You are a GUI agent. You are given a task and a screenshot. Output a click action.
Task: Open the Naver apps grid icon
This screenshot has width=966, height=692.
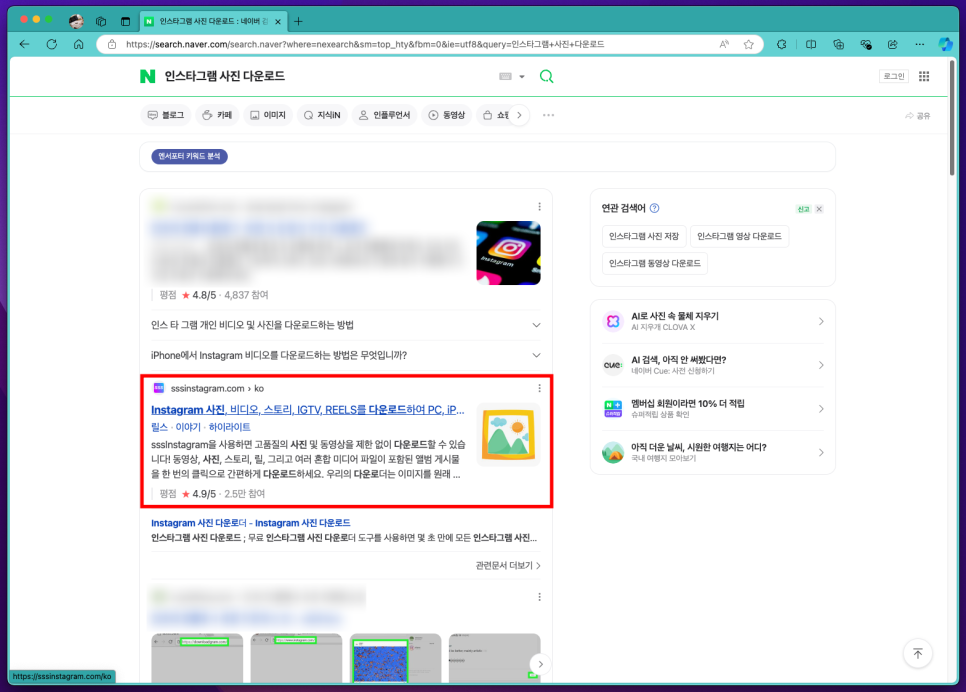point(924,76)
